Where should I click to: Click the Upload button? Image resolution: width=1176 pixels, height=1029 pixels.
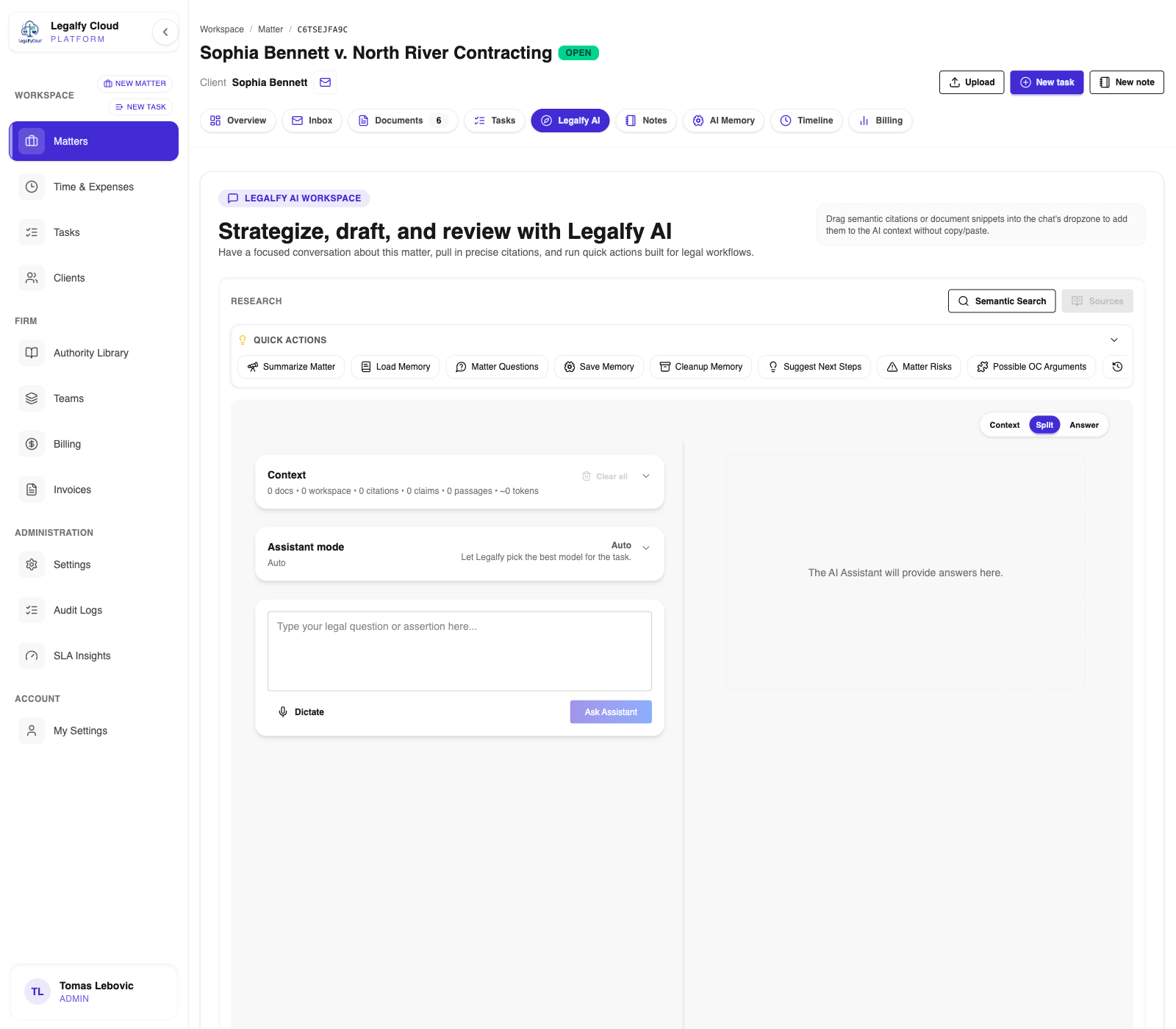[x=972, y=82]
